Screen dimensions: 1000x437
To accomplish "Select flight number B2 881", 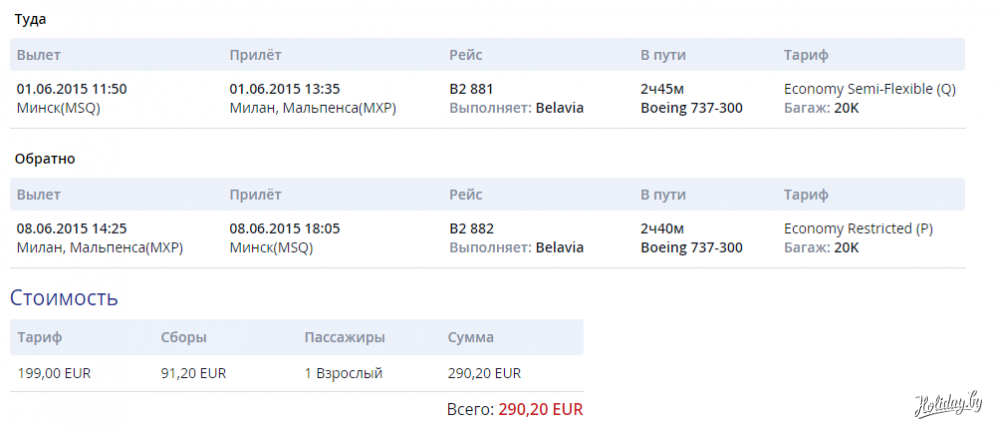I will (472, 89).
